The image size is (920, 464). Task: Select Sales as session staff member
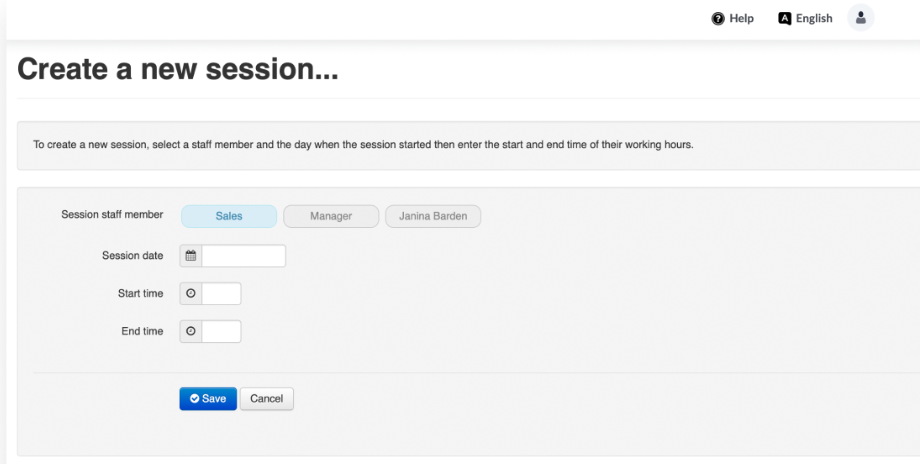(x=228, y=216)
